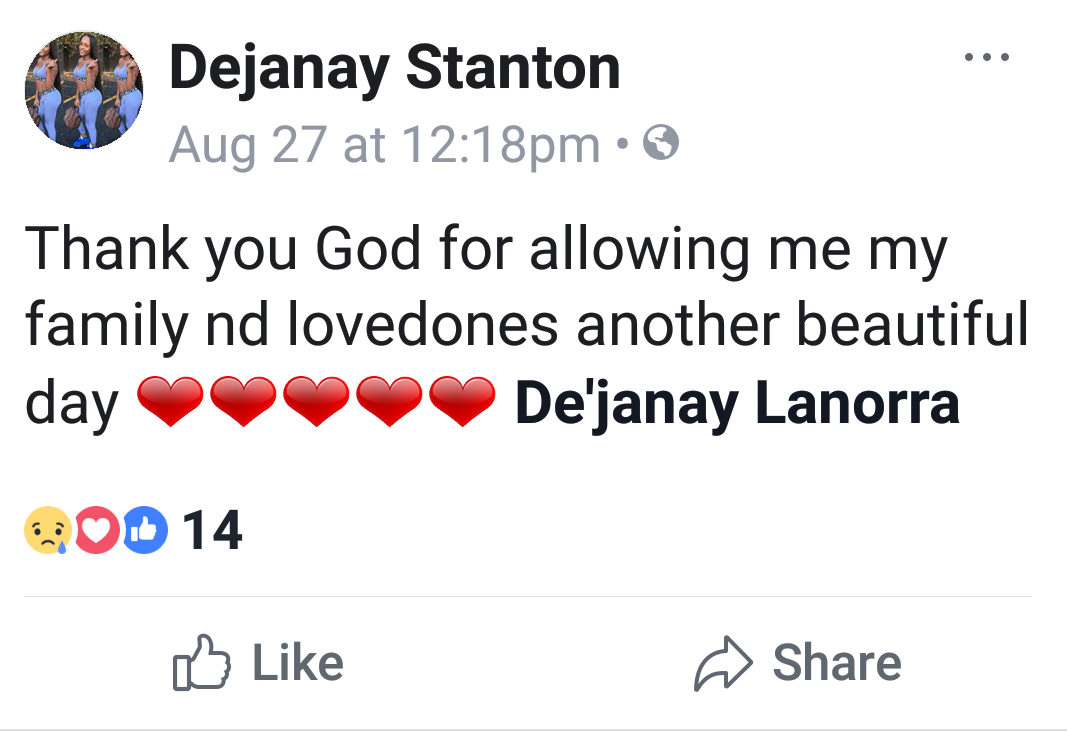The image size is (1067, 731).
Task: Click the blue thumbs-up reaction icon
Action: point(146,530)
